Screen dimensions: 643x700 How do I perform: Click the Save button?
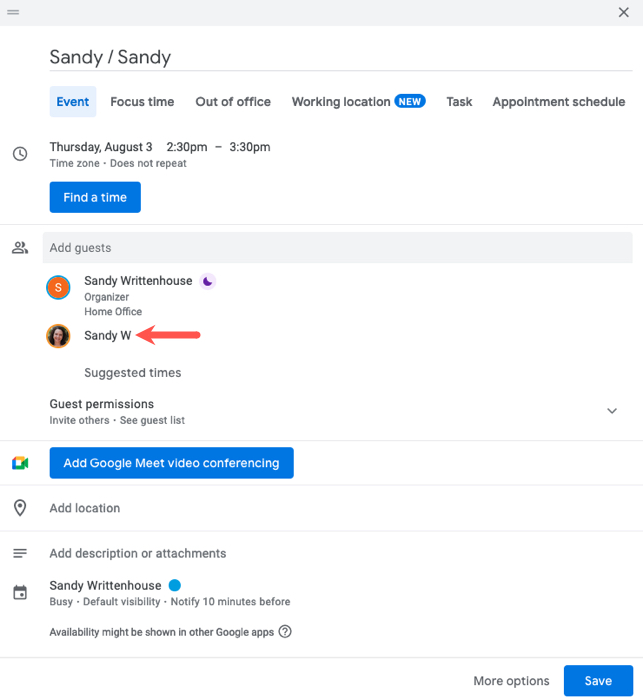[x=598, y=681]
